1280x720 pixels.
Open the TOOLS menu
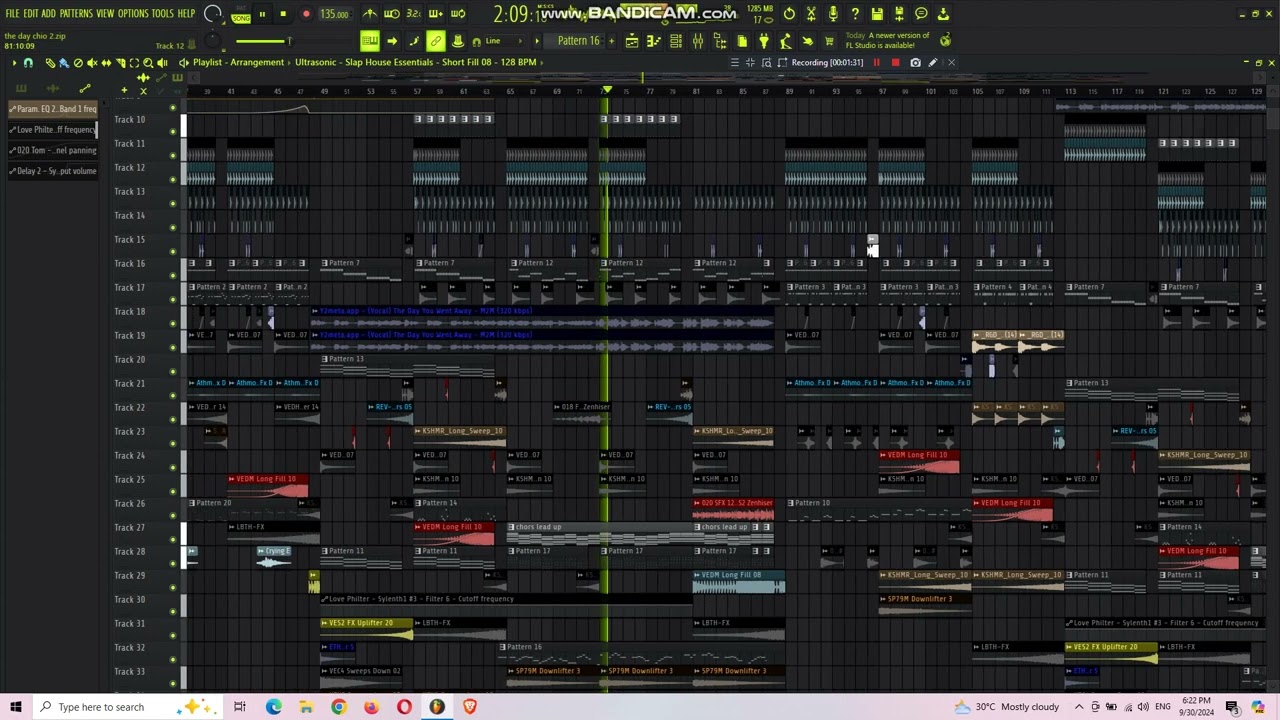pyautogui.click(x=162, y=13)
